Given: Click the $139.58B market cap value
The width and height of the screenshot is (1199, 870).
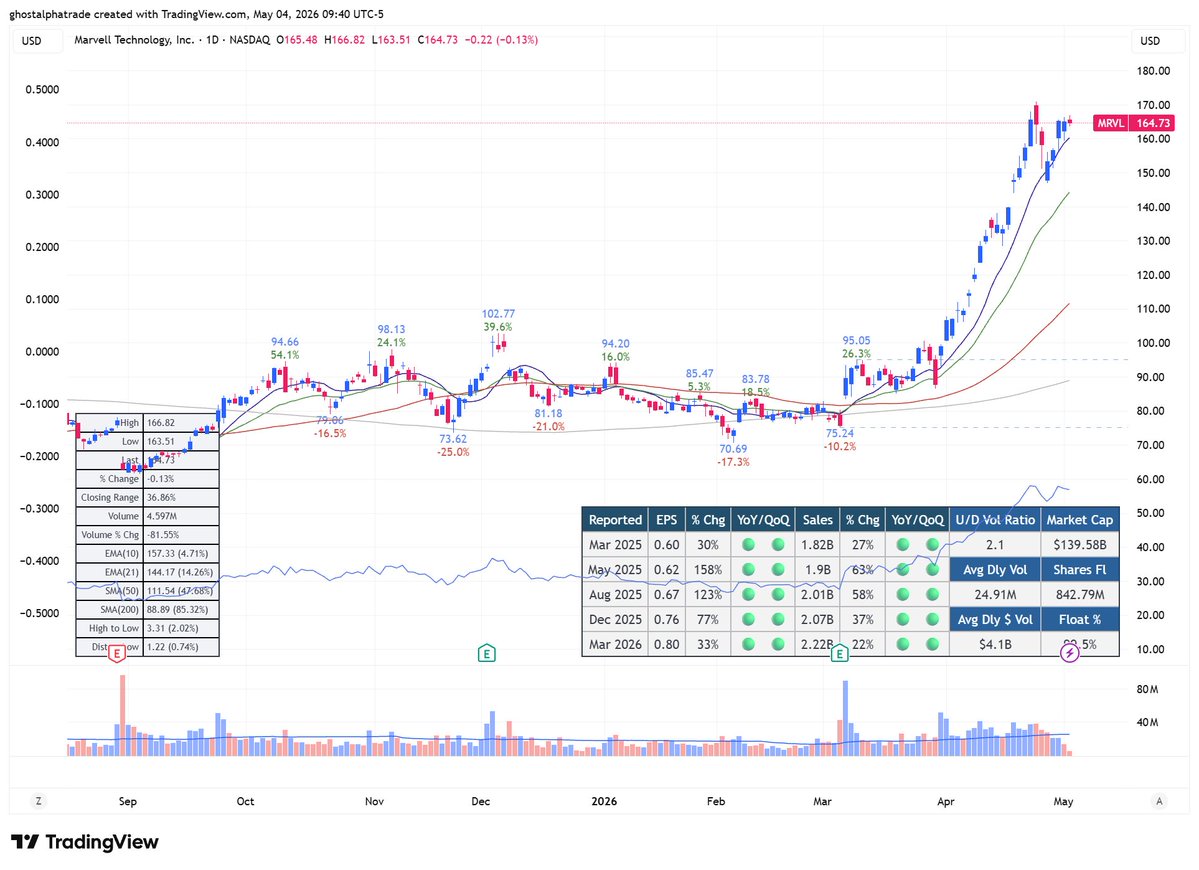Looking at the screenshot, I should pos(1080,544).
